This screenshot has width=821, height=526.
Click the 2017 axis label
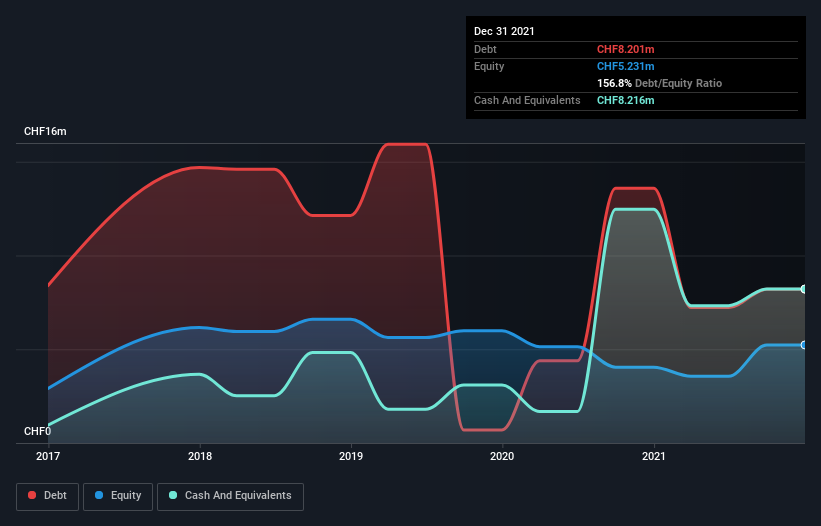coord(48,456)
